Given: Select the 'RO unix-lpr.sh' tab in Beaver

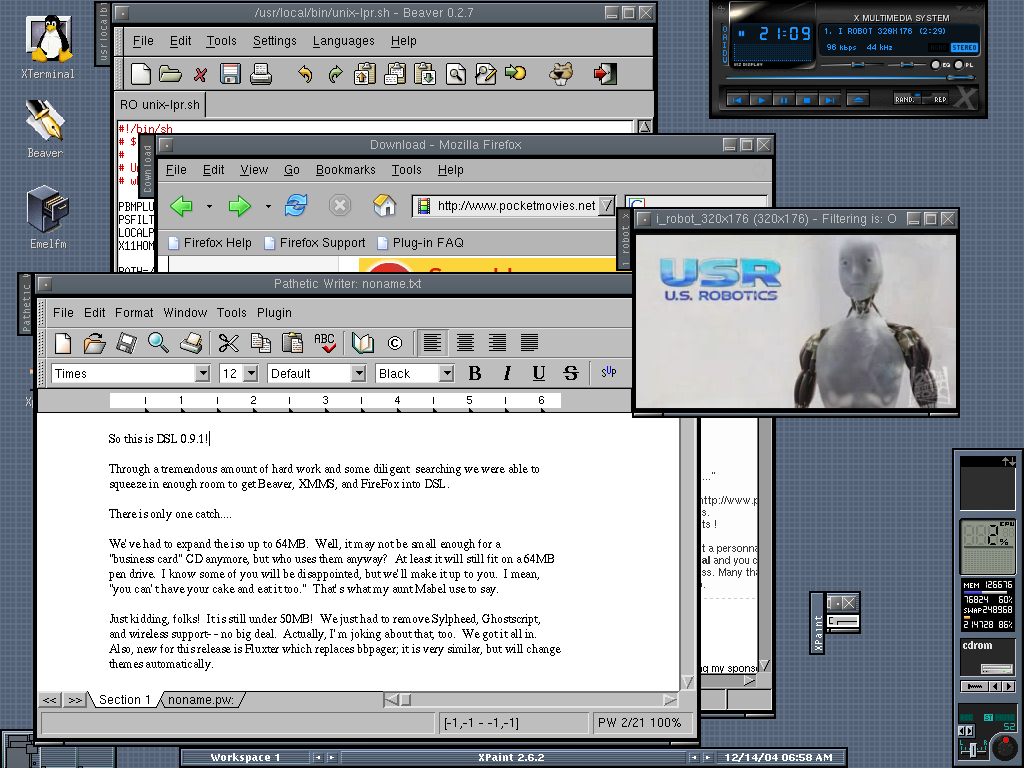Looking at the screenshot, I should tap(160, 104).
